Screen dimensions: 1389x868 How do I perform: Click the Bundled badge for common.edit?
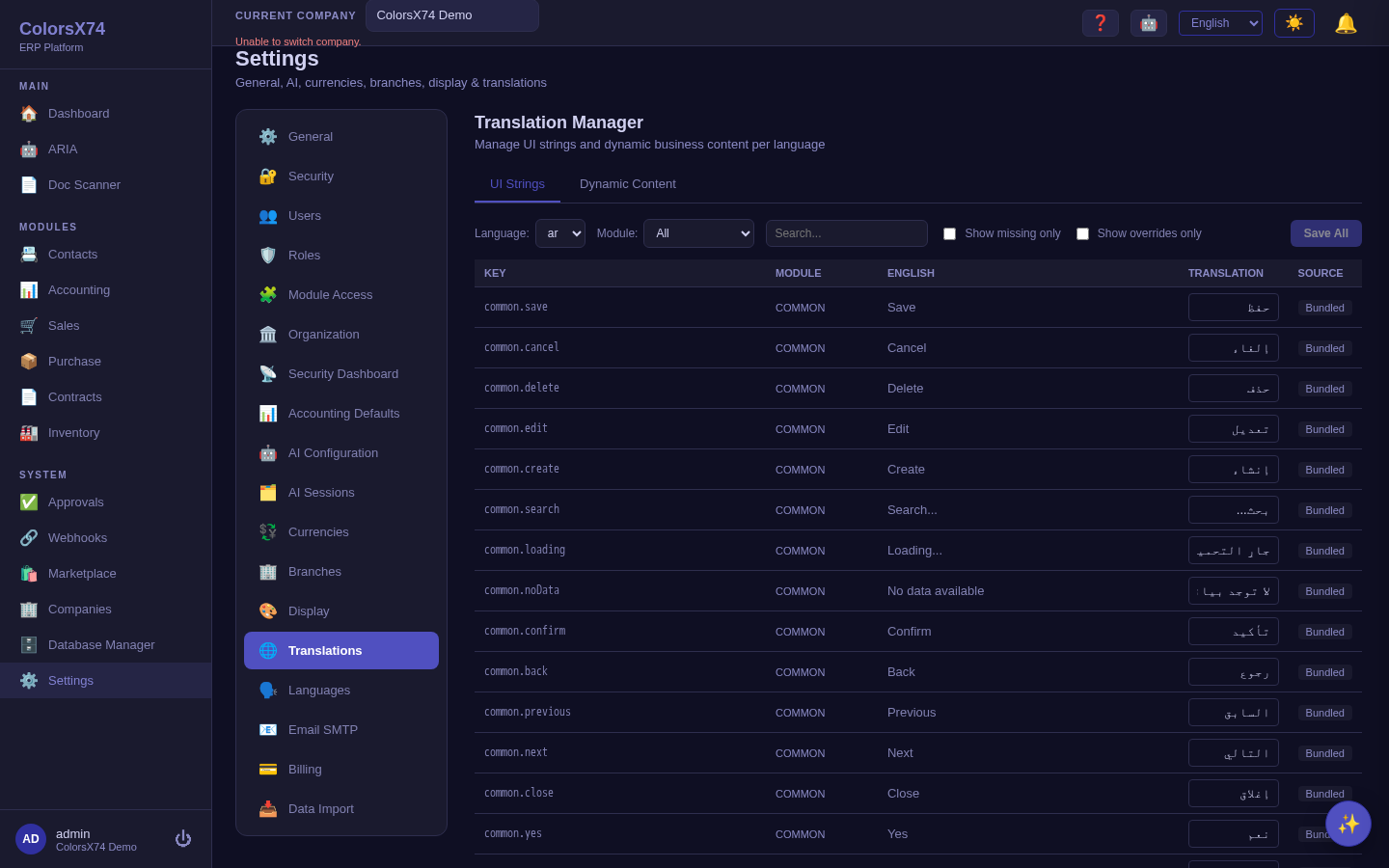point(1325,429)
